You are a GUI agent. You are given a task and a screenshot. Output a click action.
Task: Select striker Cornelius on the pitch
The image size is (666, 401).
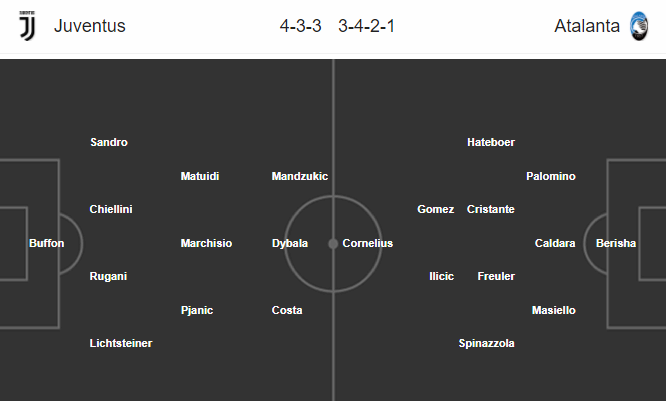[368, 243]
